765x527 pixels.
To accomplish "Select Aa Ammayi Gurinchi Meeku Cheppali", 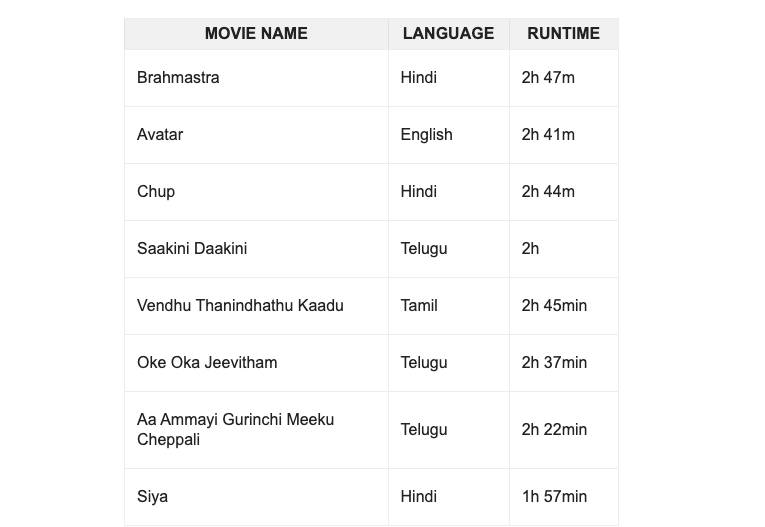I will (235, 429).
